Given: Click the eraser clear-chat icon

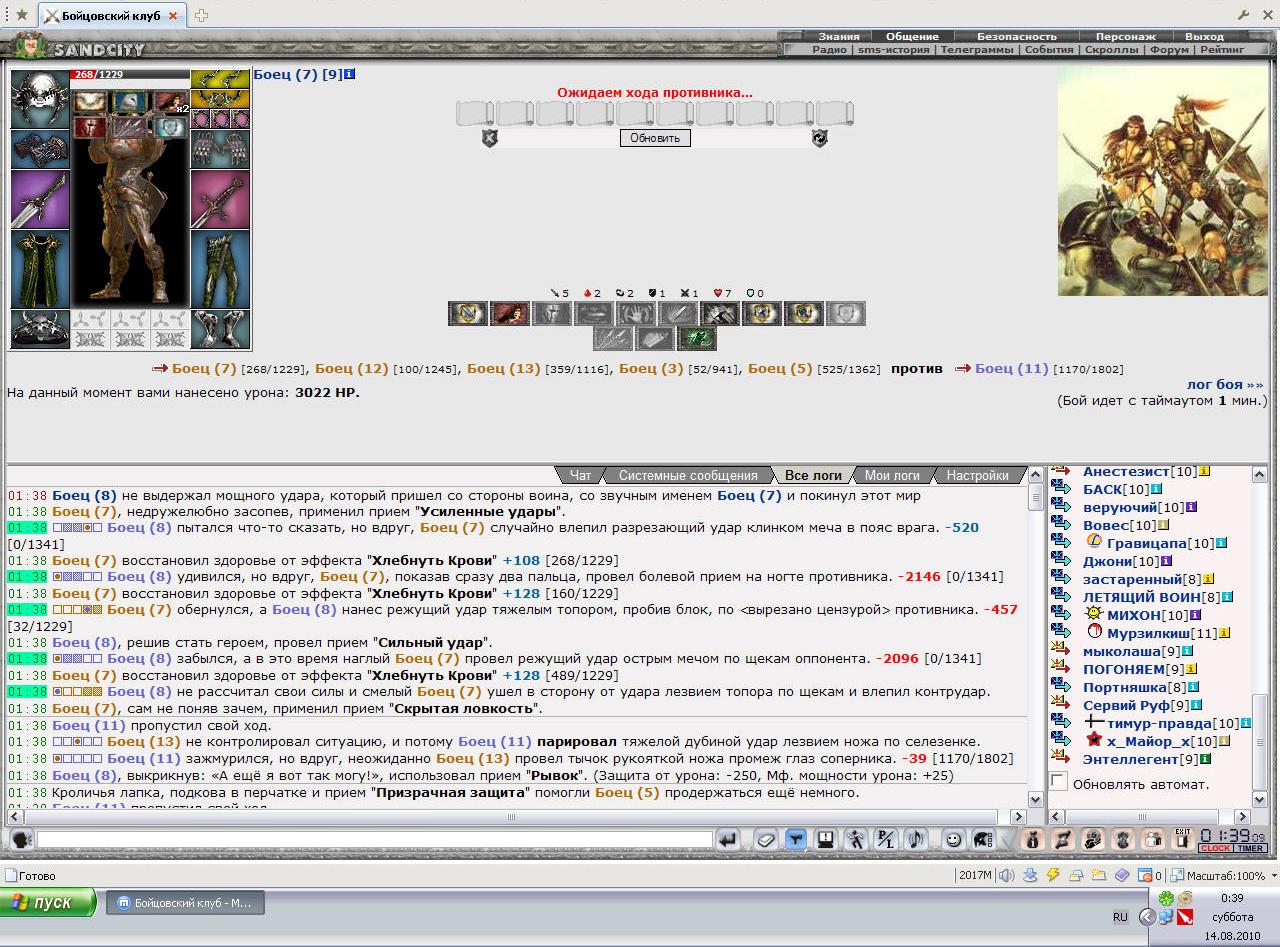Looking at the screenshot, I should (x=765, y=840).
